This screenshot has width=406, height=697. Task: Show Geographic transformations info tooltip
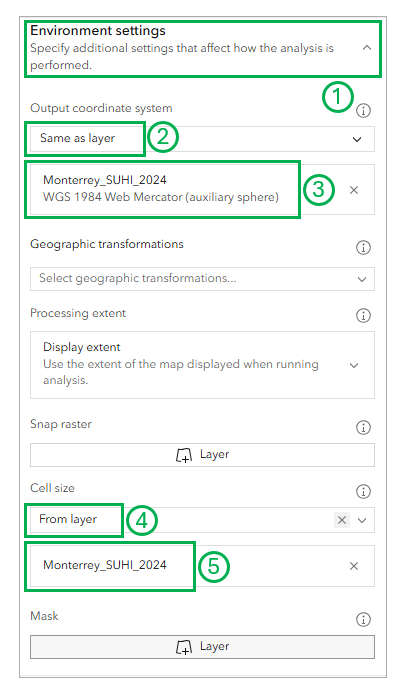tap(363, 248)
